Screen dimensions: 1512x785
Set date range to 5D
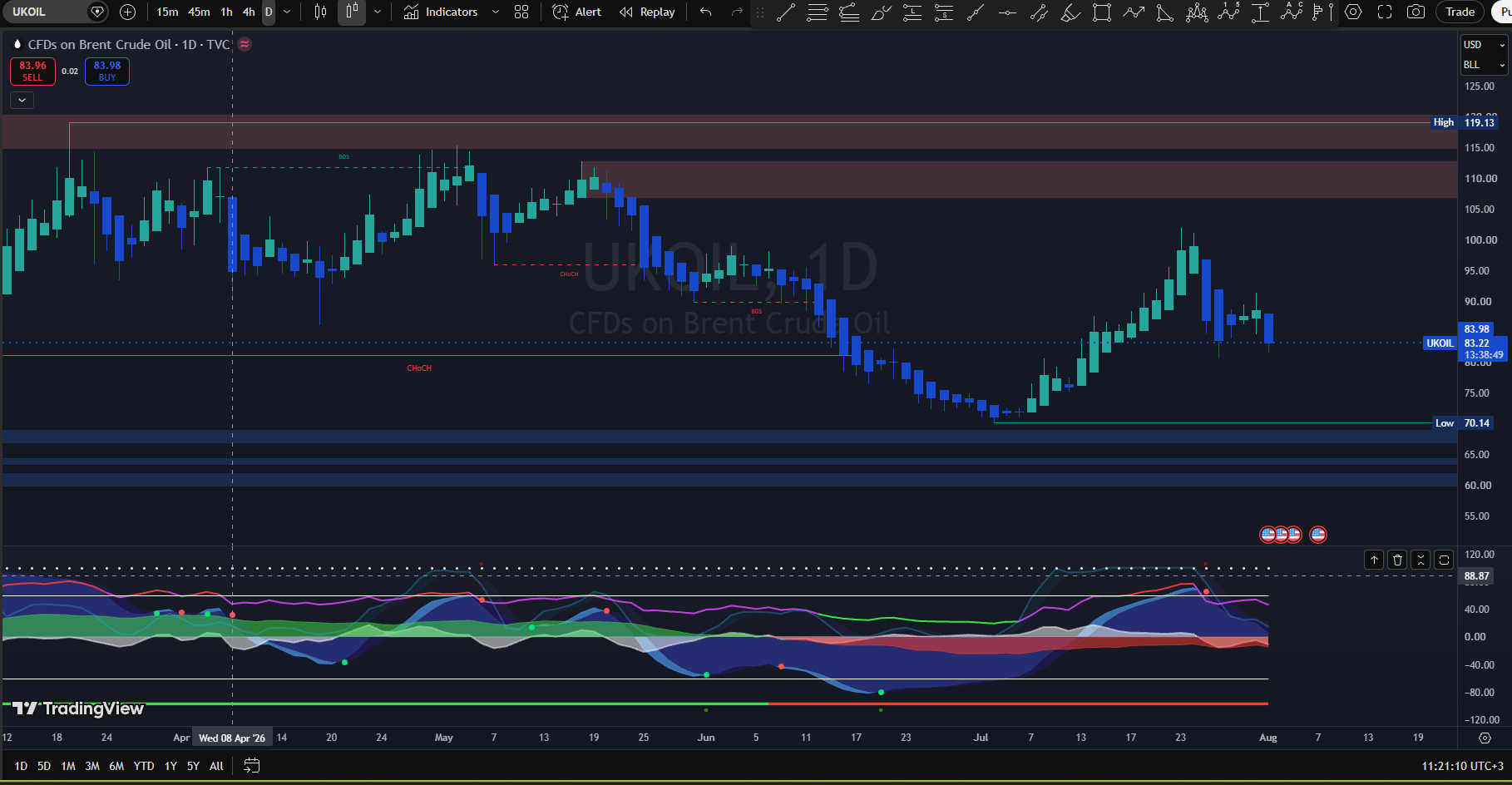click(x=44, y=766)
